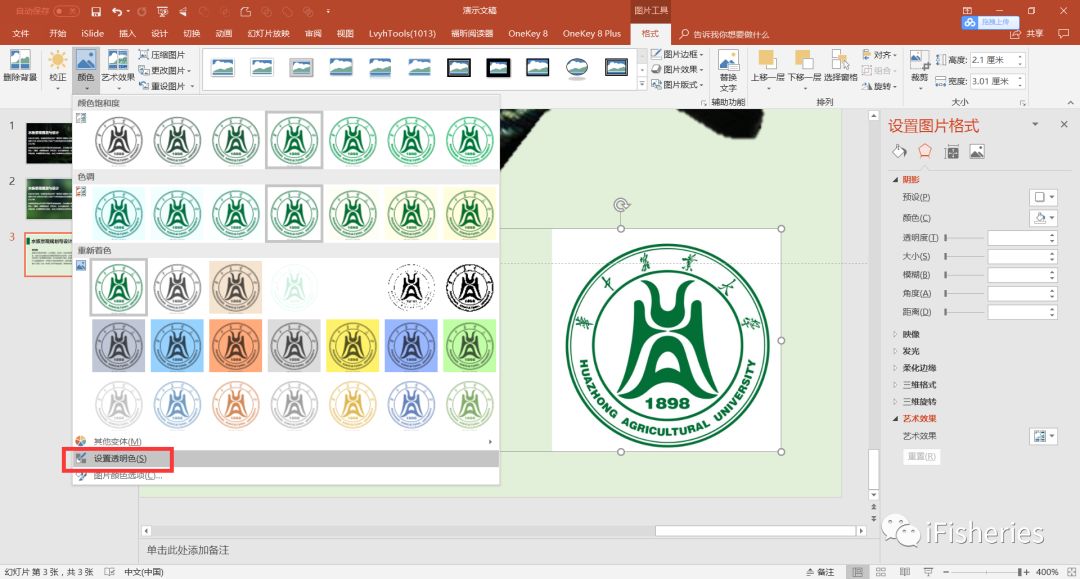Viewport: 1080px width, 579px height.
Task: Select the Picture tab icon in format pane
Action: tap(977, 151)
